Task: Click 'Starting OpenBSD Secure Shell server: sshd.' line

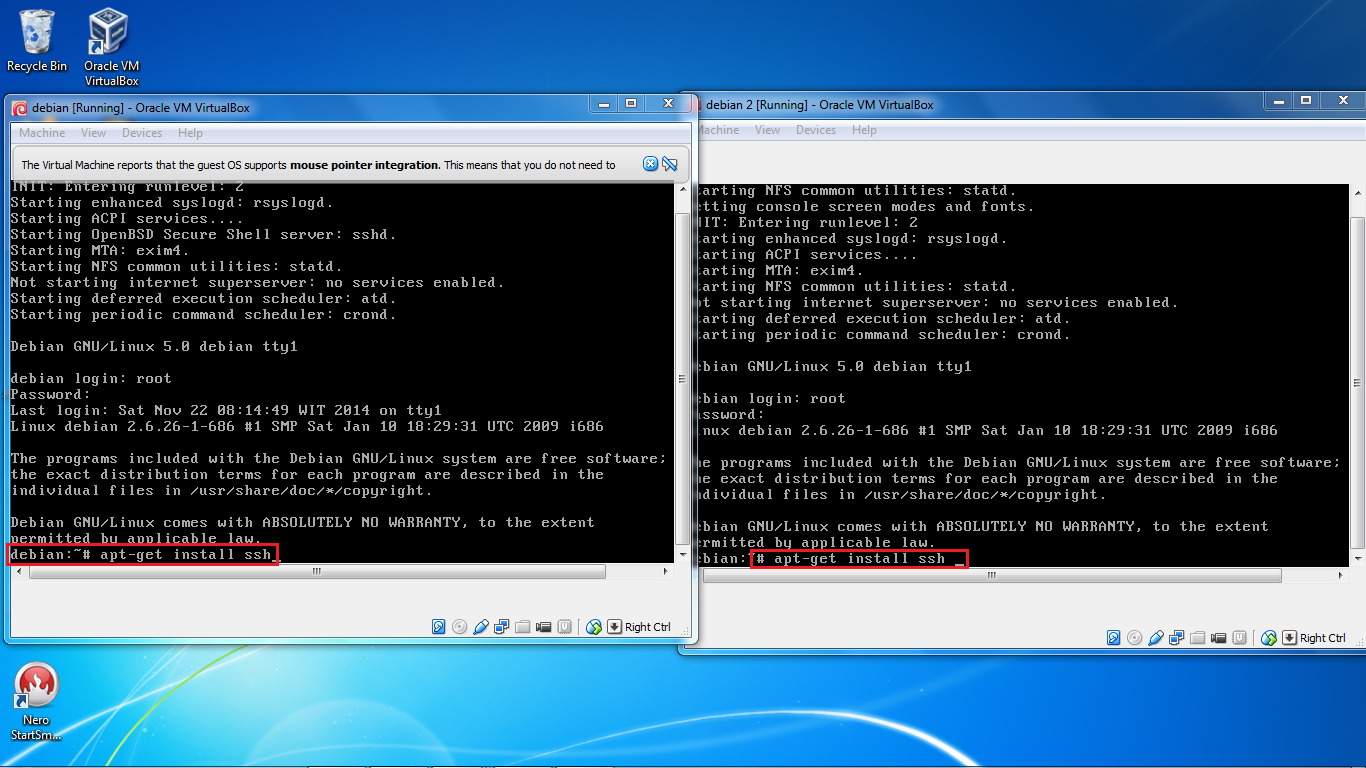Action: [x=204, y=235]
